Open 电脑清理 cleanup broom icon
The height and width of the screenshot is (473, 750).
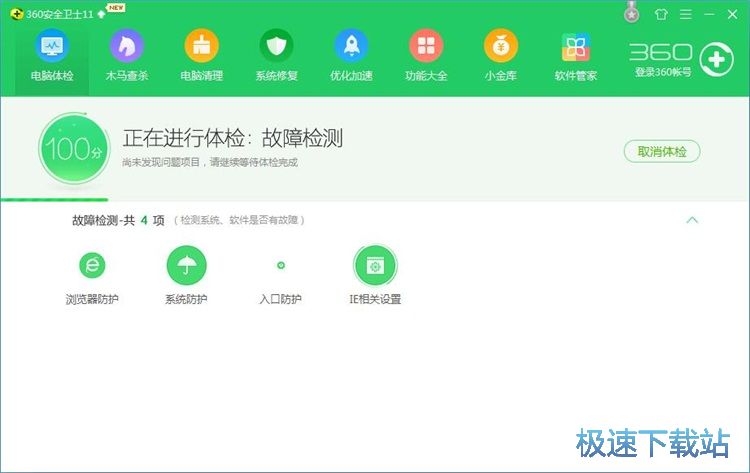point(201,46)
